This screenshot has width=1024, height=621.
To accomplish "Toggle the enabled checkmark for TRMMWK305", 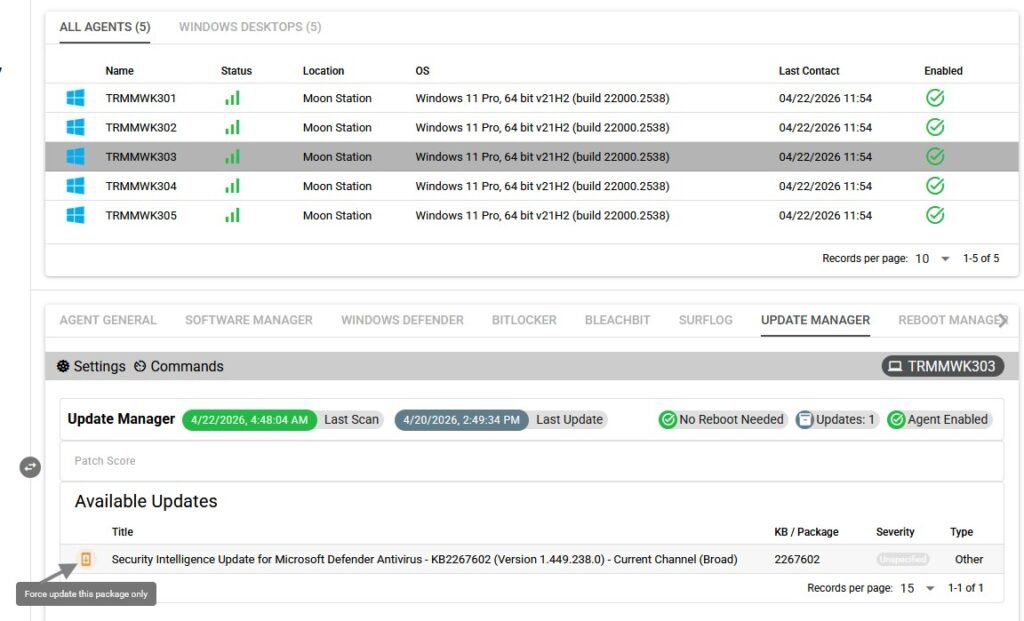I will point(935,215).
